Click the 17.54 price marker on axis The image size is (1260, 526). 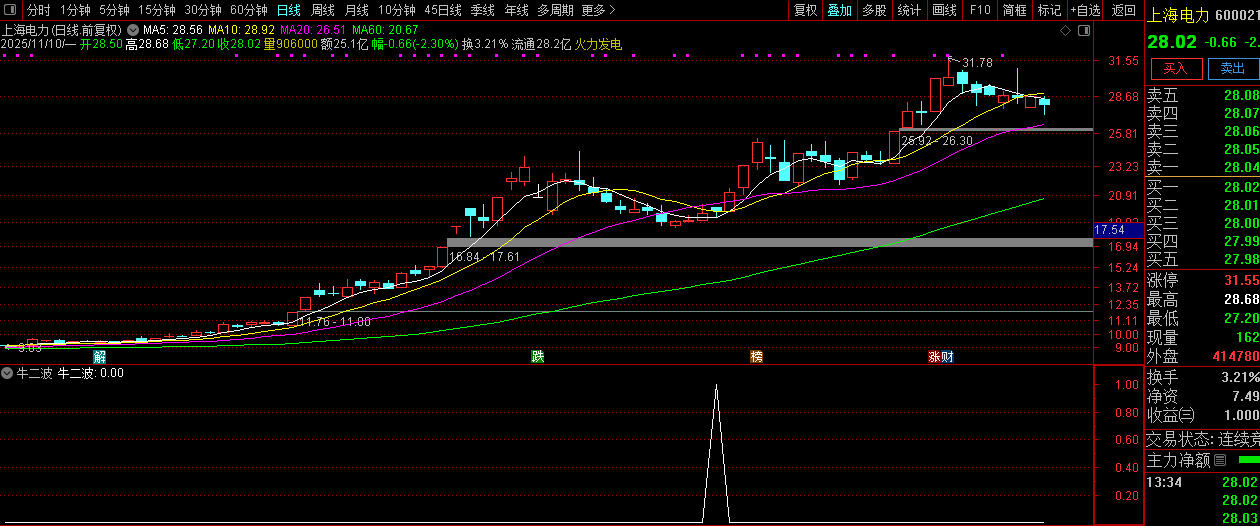(1111, 230)
